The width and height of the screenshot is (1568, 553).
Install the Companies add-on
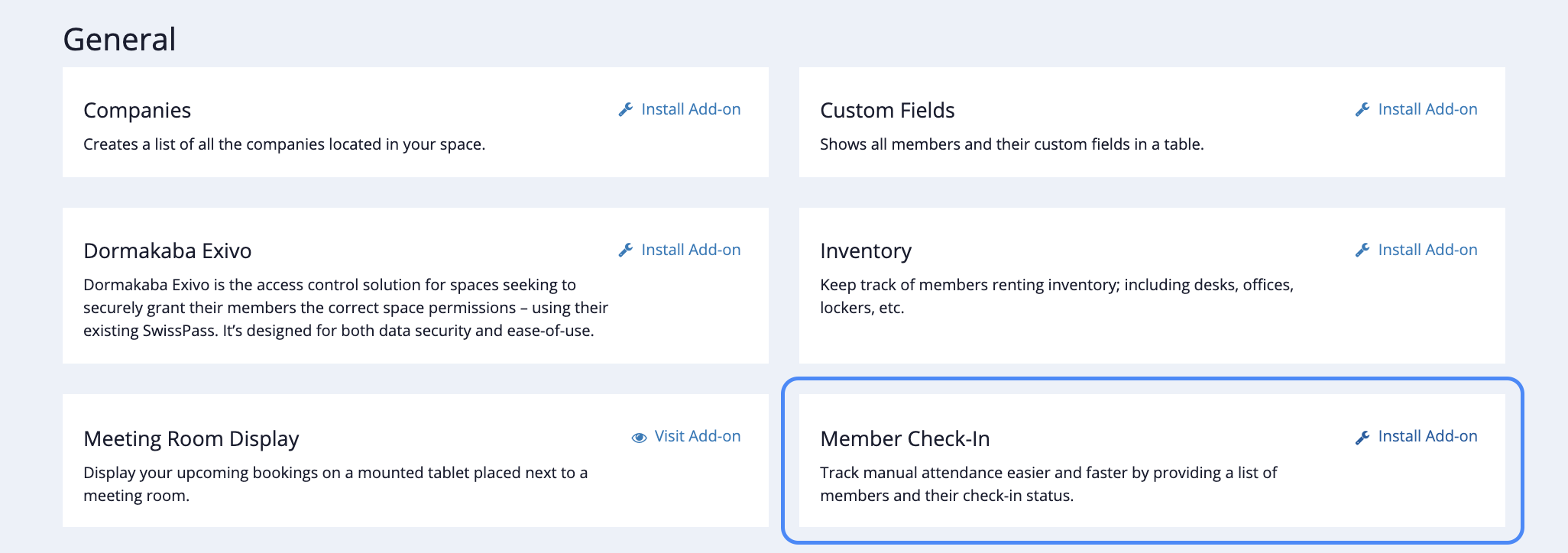pos(690,109)
